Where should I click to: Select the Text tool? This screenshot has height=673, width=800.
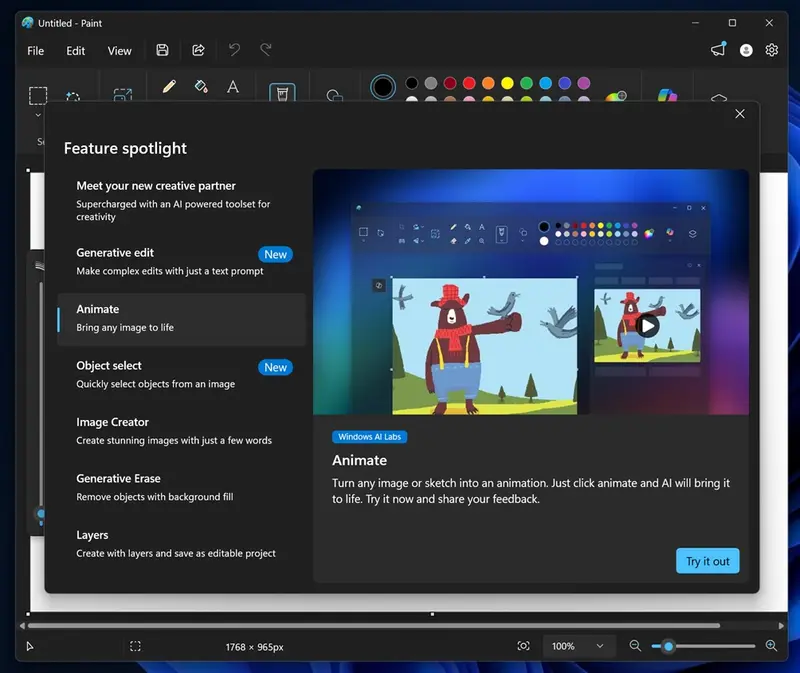(233, 87)
